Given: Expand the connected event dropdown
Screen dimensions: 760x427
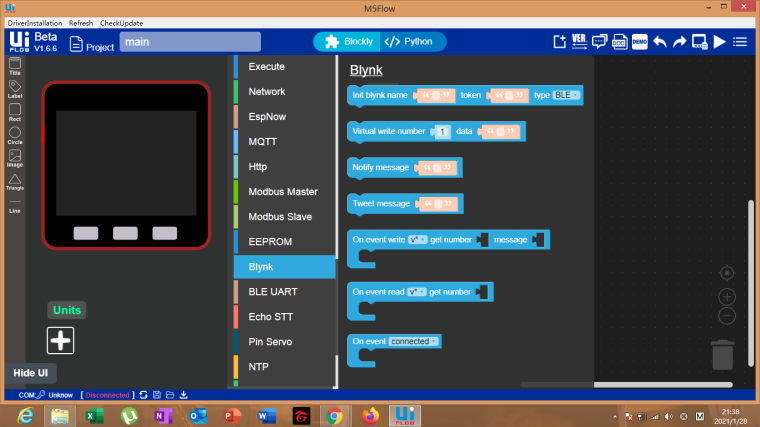Looking at the screenshot, I should pos(413,341).
